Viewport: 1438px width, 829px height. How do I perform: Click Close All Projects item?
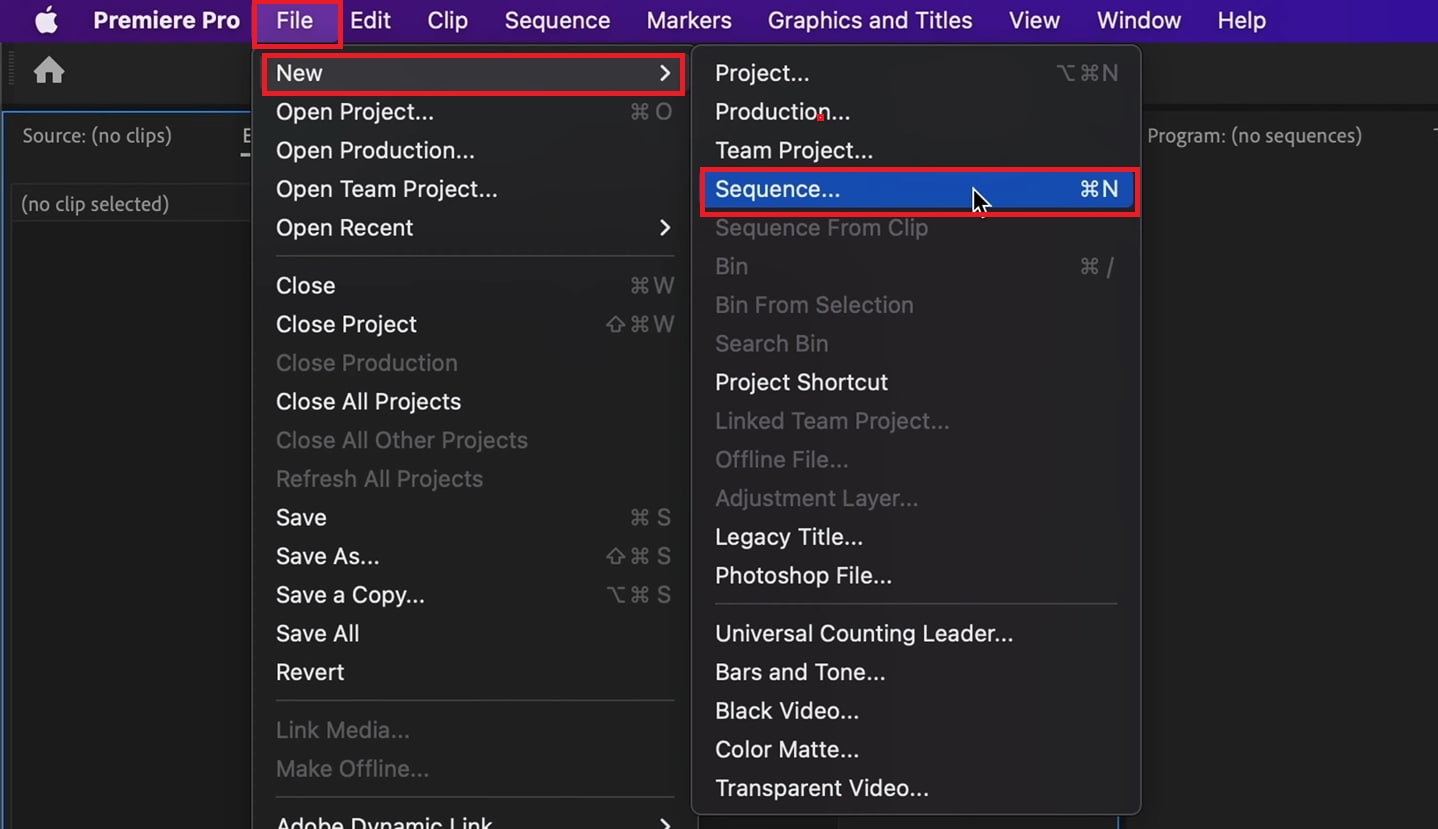[x=368, y=402]
